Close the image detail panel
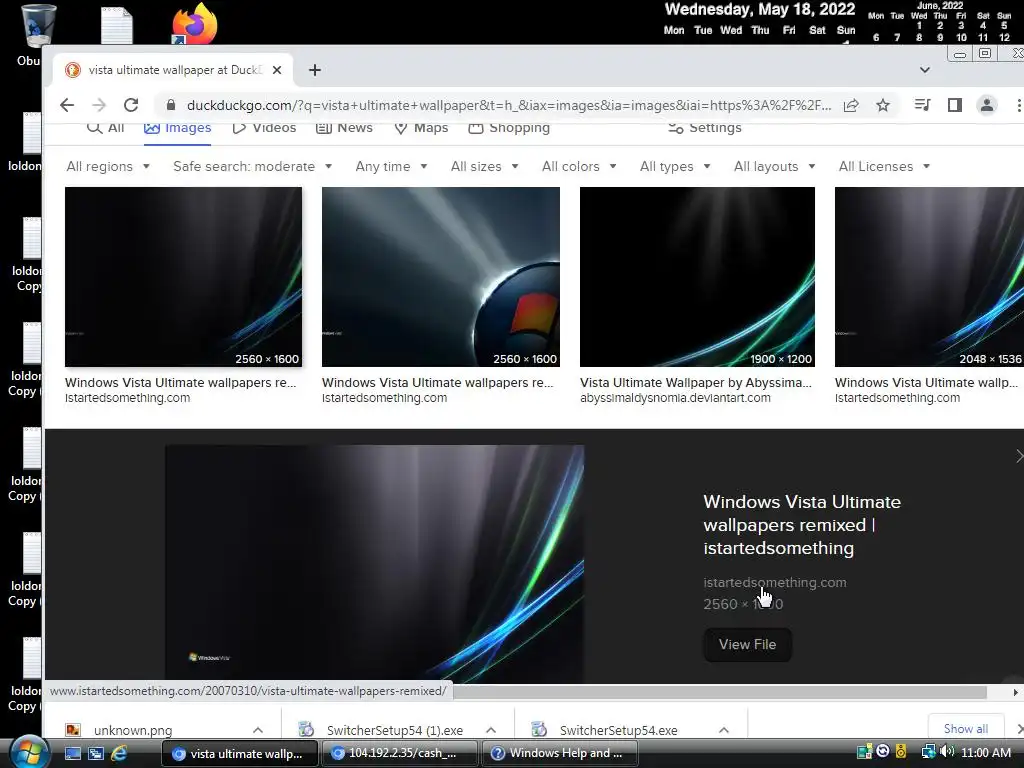 (x=1018, y=456)
